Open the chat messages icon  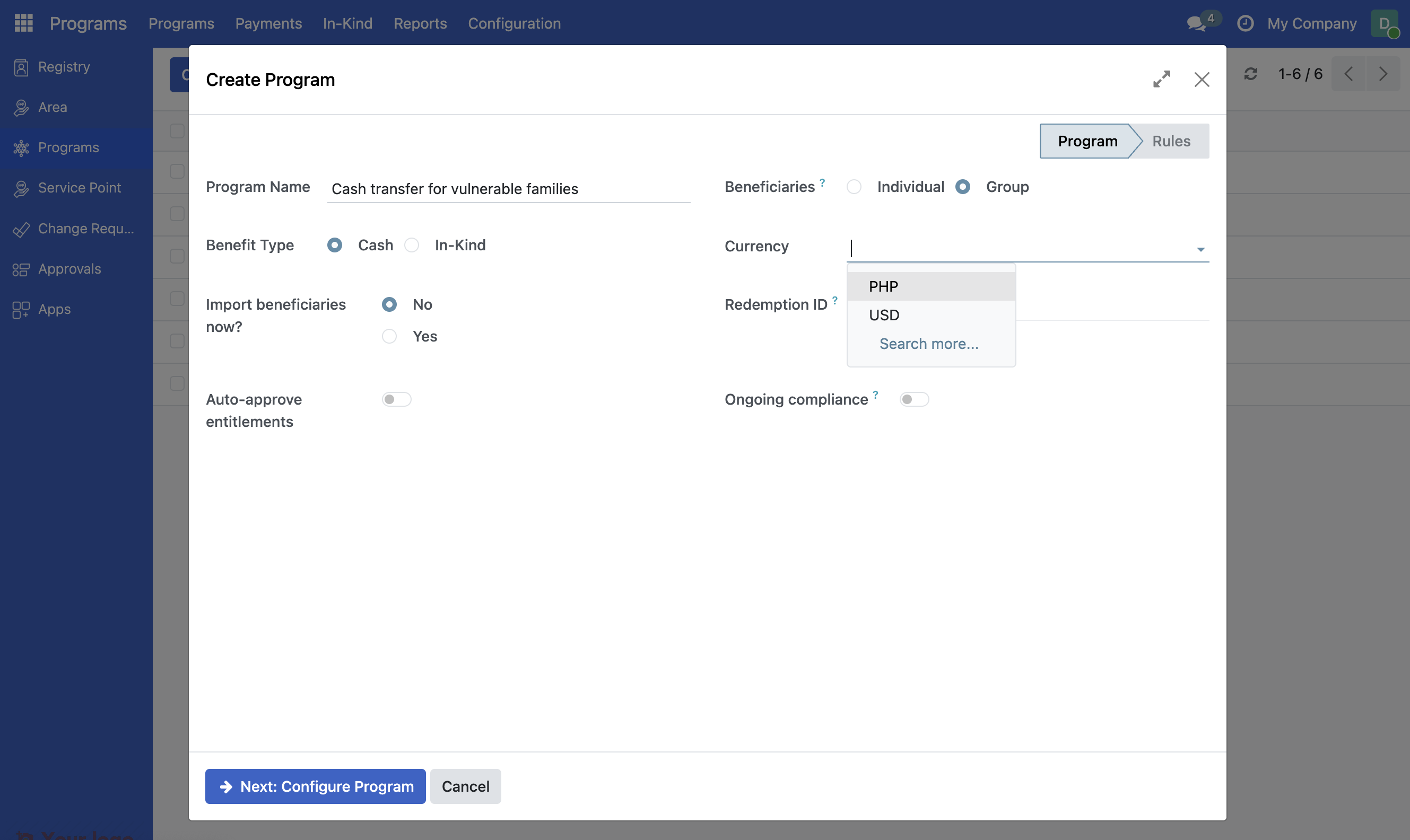click(x=1196, y=24)
